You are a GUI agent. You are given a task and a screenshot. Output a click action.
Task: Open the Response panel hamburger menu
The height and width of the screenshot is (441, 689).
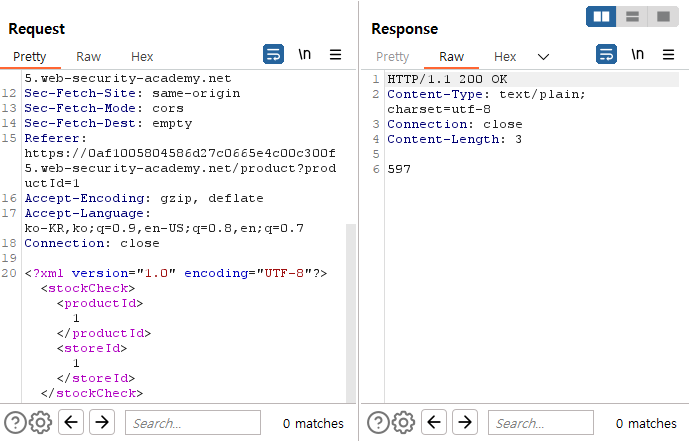668,54
